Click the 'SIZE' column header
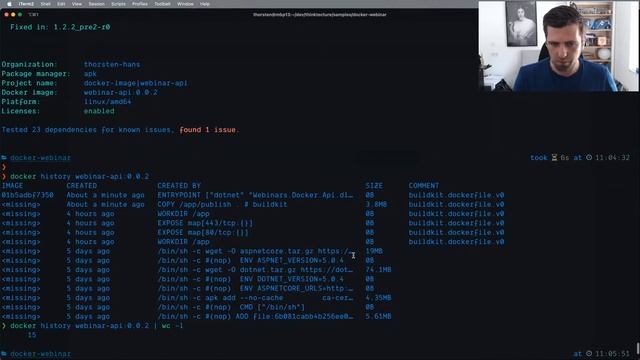Screen dimensions: 640x360 click(x=374, y=186)
